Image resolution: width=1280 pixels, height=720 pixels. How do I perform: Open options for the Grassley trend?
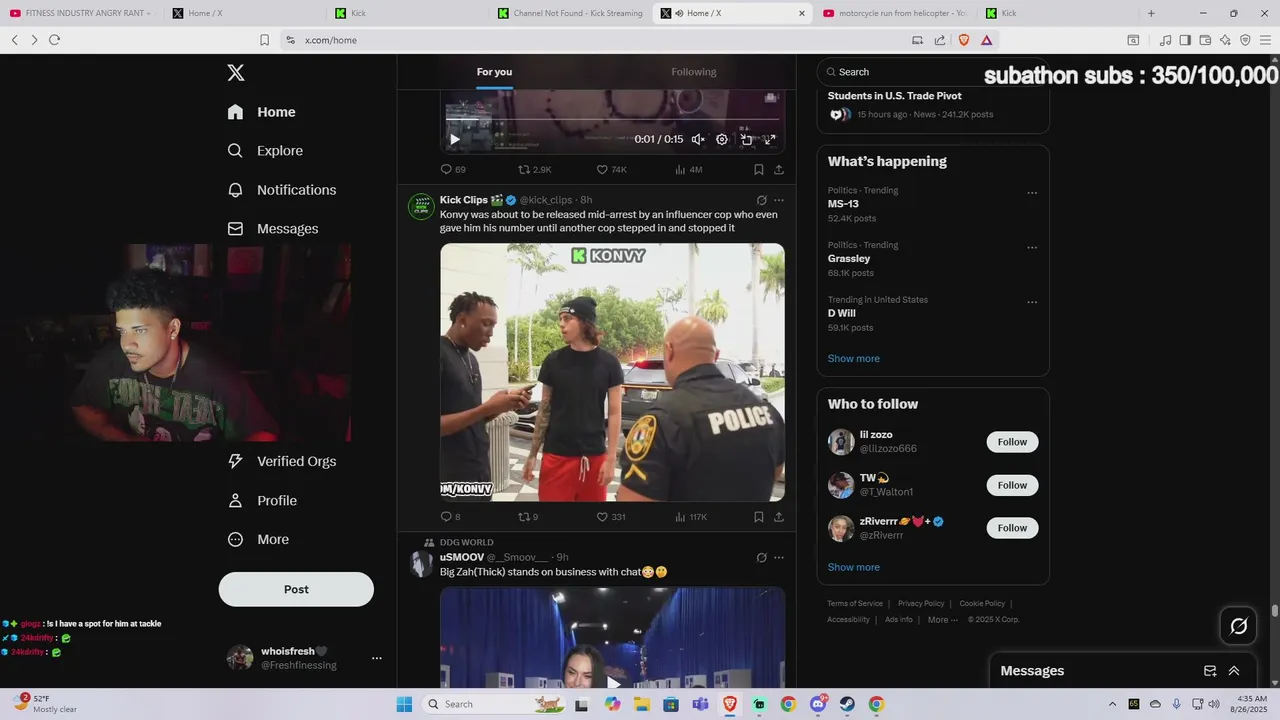click(x=1032, y=248)
